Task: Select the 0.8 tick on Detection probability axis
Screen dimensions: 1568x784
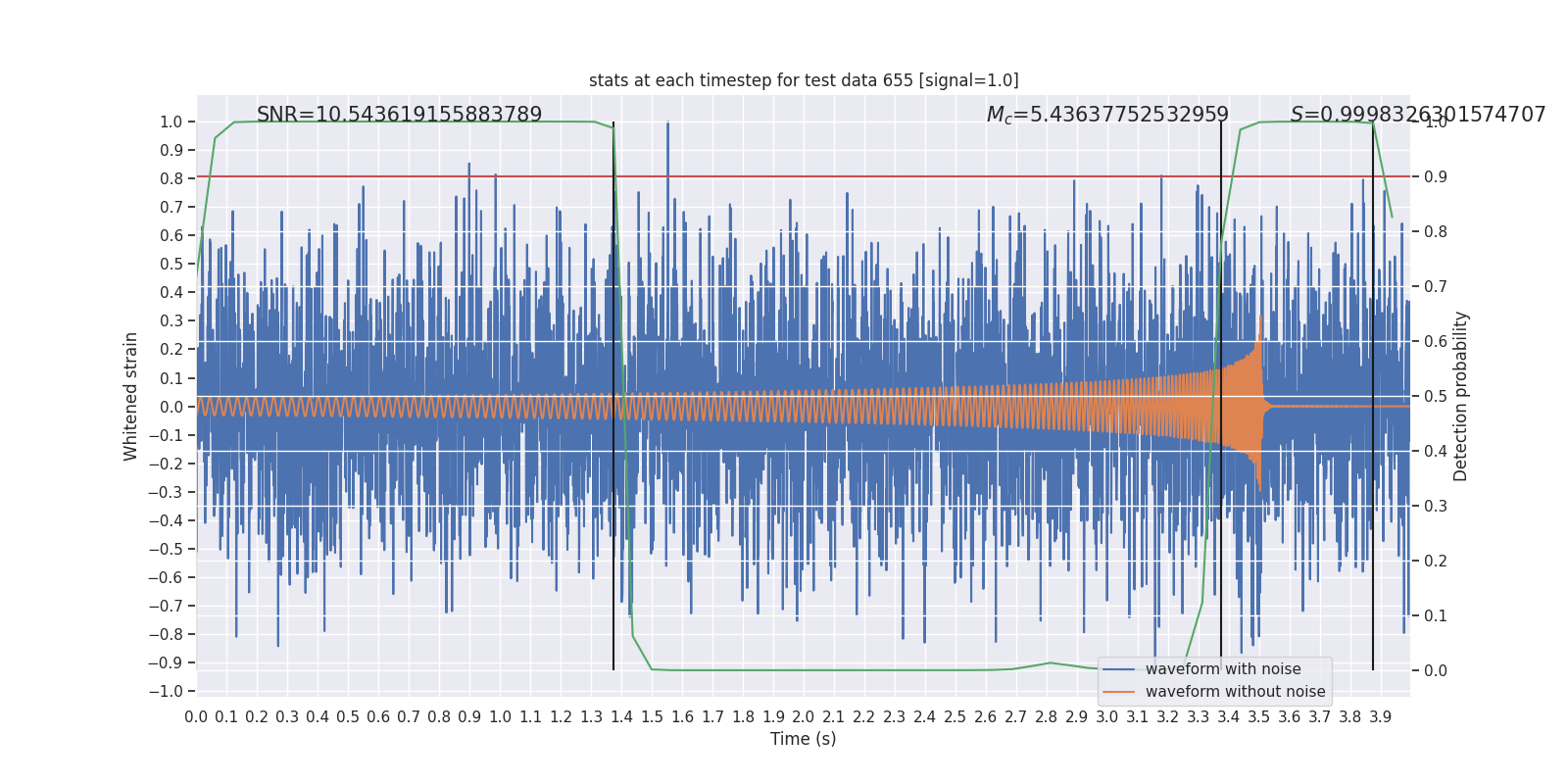Action: tap(1436, 232)
